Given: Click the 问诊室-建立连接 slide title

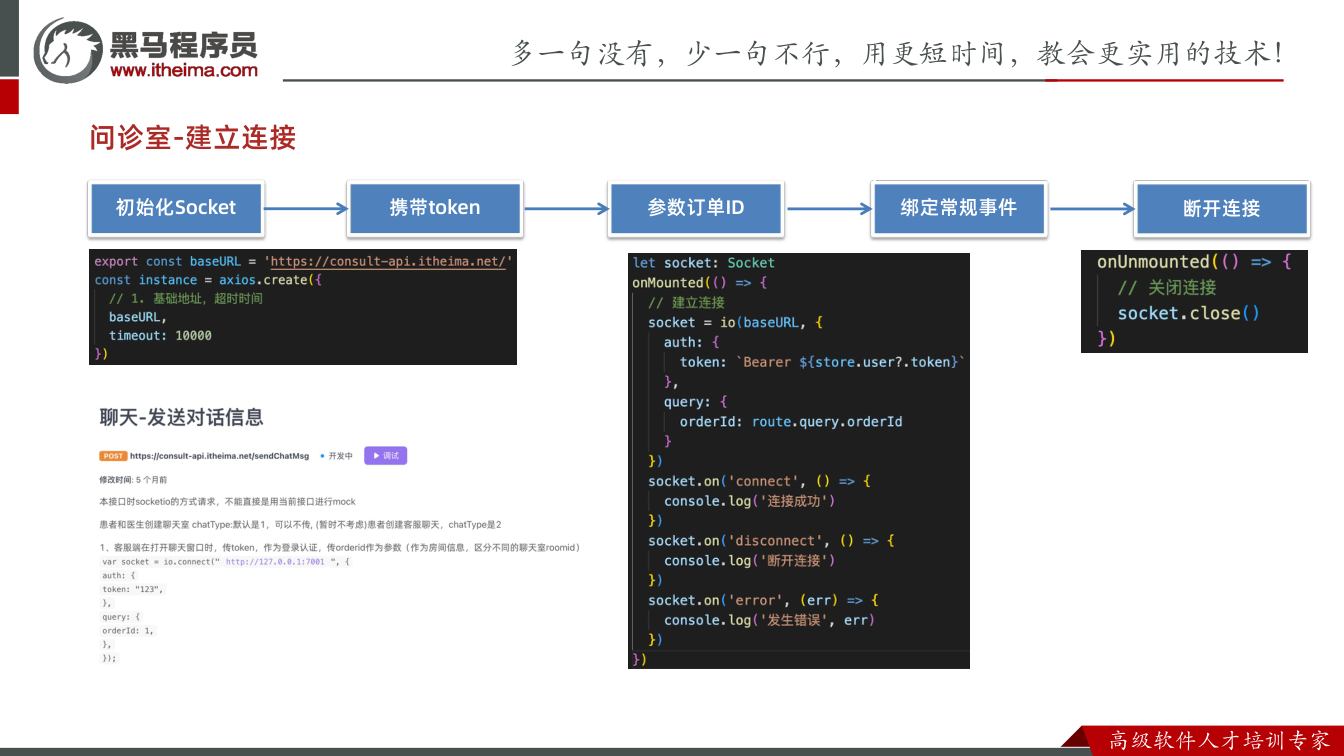Looking at the screenshot, I should [193, 137].
